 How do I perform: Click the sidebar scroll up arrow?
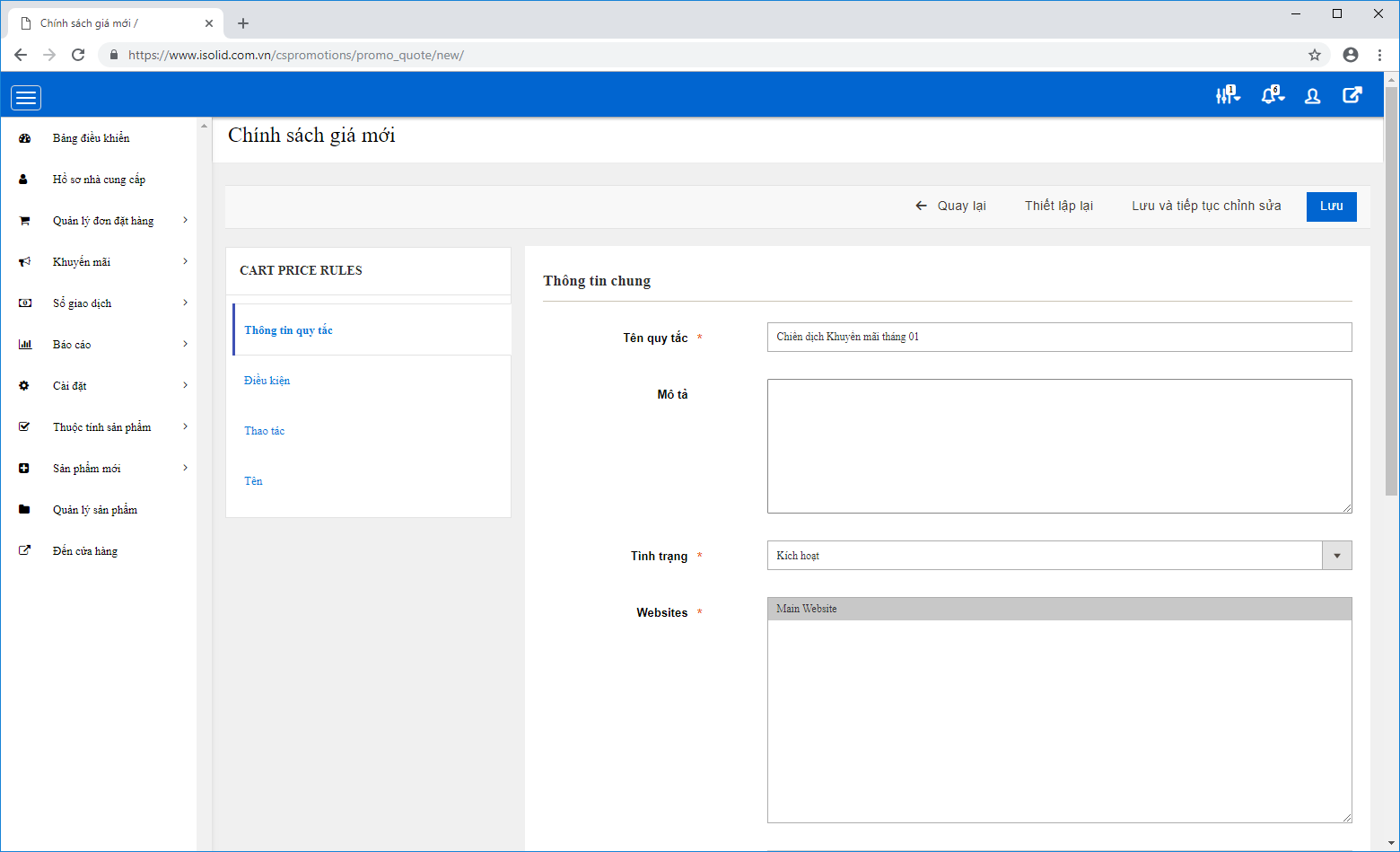point(205,127)
